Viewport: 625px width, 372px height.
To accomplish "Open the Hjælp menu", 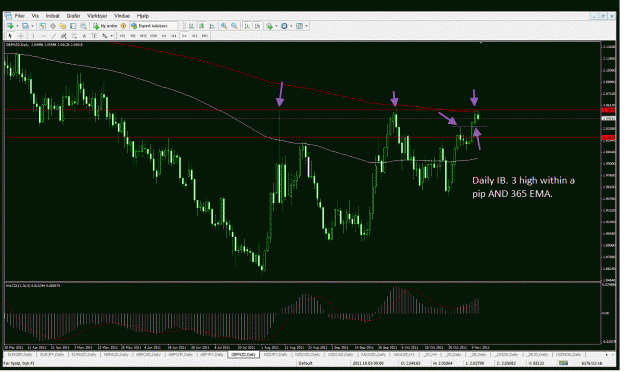I will (x=143, y=16).
